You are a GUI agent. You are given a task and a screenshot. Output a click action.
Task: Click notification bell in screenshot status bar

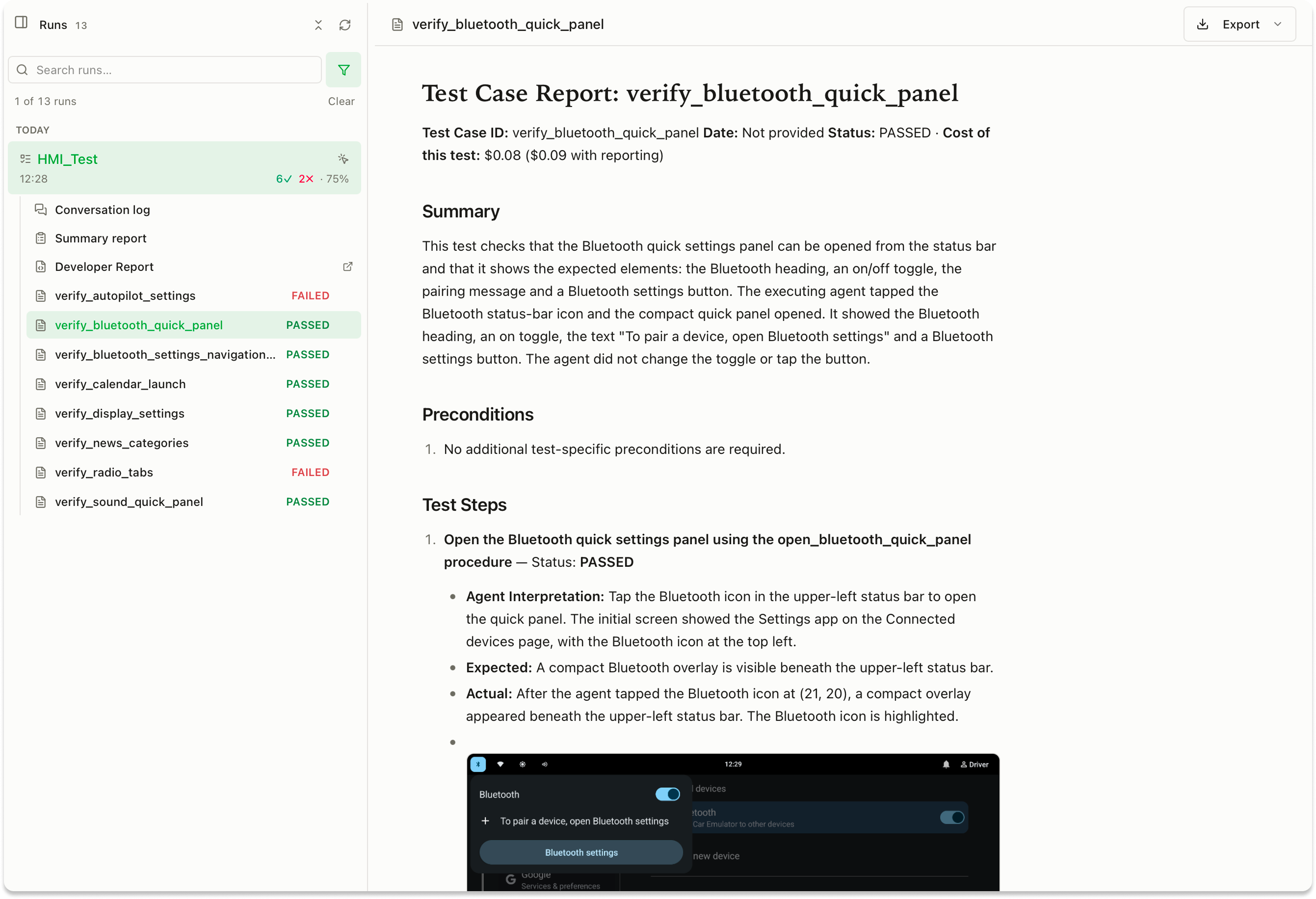pyautogui.click(x=946, y=764)
